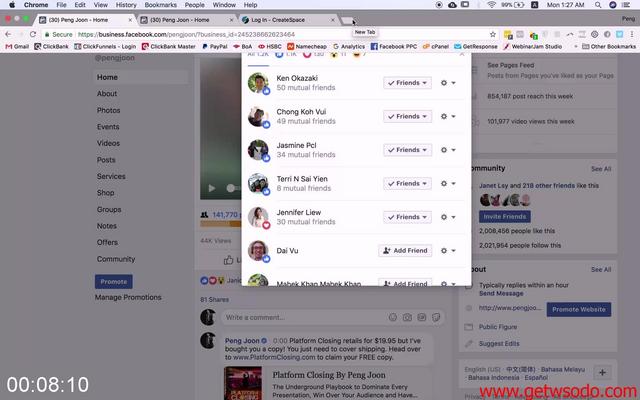Open Friends dropdown for Jennifer Liew
This screenshot has height=400, width=640.
pos(407,217)
